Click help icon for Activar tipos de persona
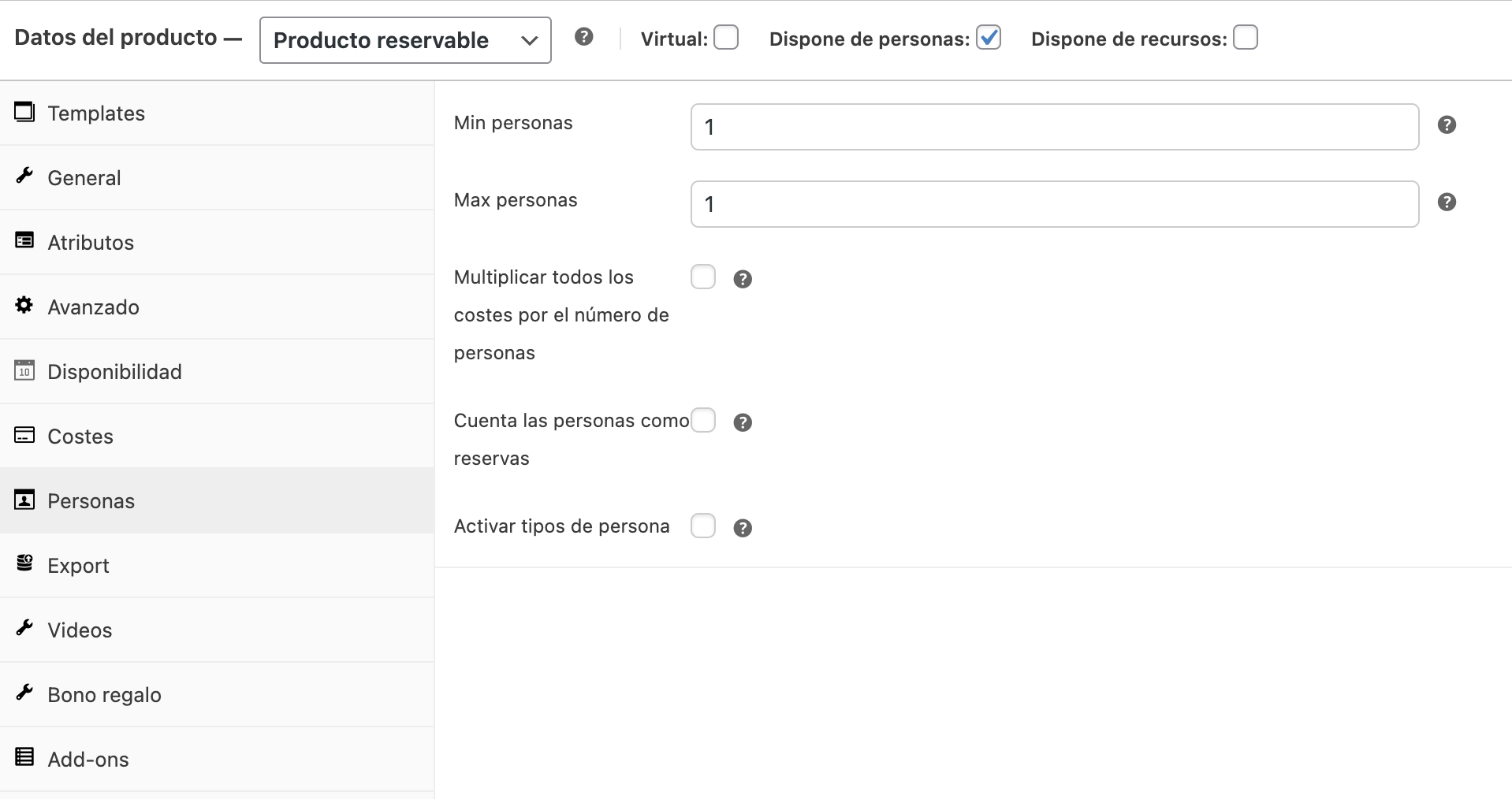 743,528
